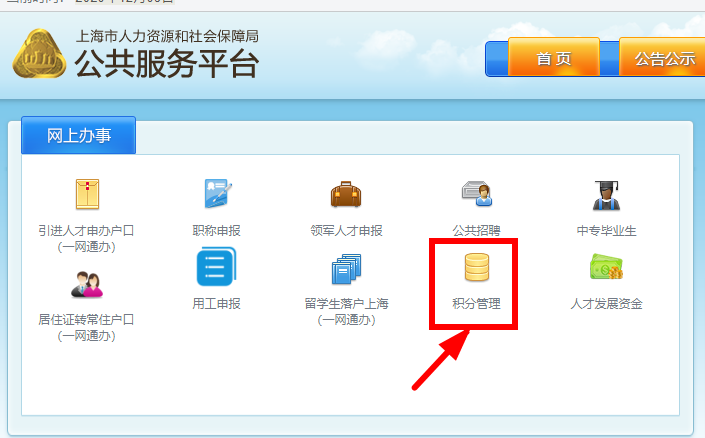Click the 留学生落户上海 folders icon
705x438 pixels.
[x=346, y=269]
